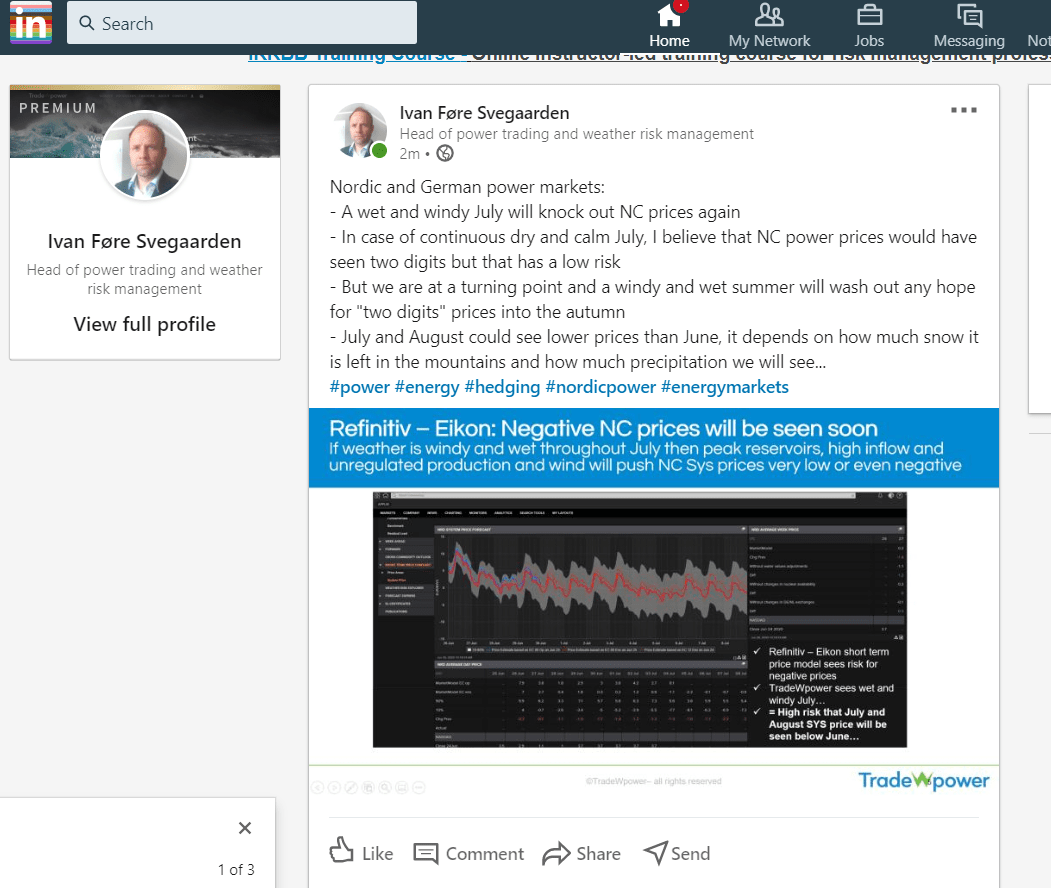Open the Jobs tab
The width and height of the screenshot is (1051, 888).
pos(869,25)
